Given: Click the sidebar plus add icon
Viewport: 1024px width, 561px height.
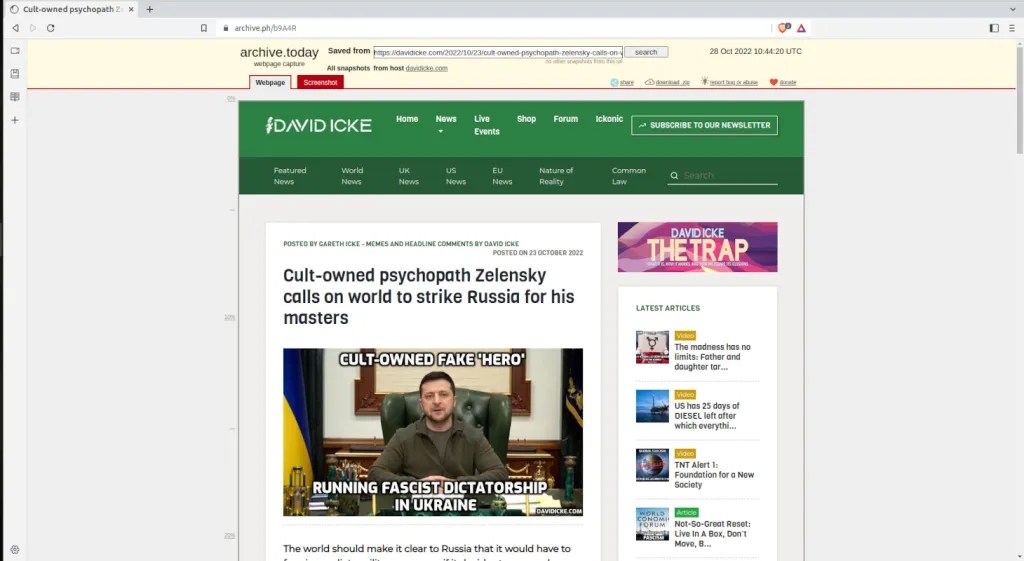Looking at the screenshot, I should [15, 120].
